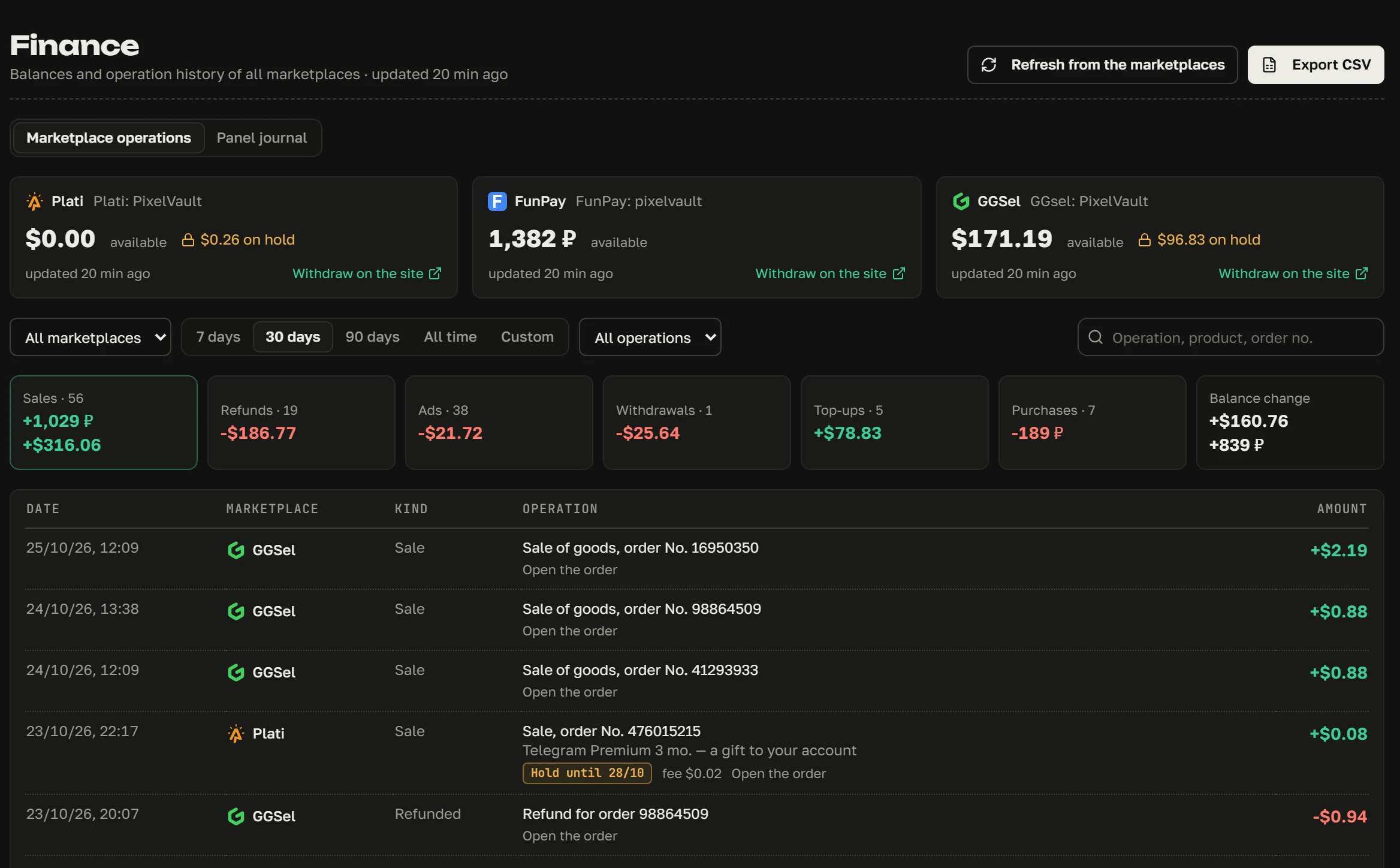This screenshot has height=868, width=1400.
Task: Filter by Purchases · 7 card
Action: tap(1093, 423)
